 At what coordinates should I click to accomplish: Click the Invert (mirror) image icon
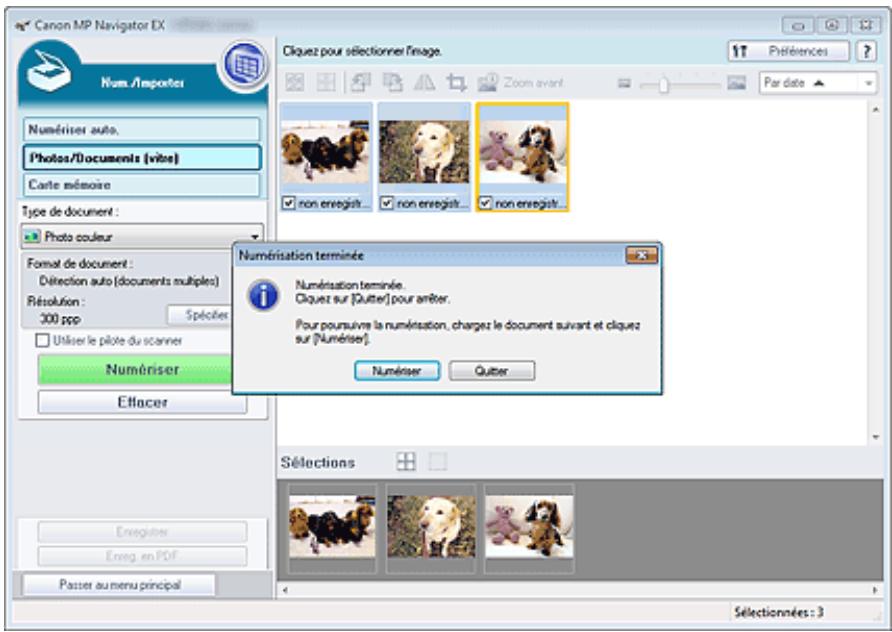click(424, 83)
